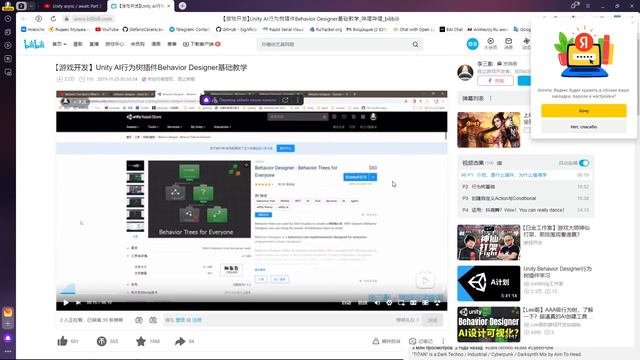Open Alice assistant at sidebar bottom
This screenshot has height=360, width=640.
(x=8, y=338)
